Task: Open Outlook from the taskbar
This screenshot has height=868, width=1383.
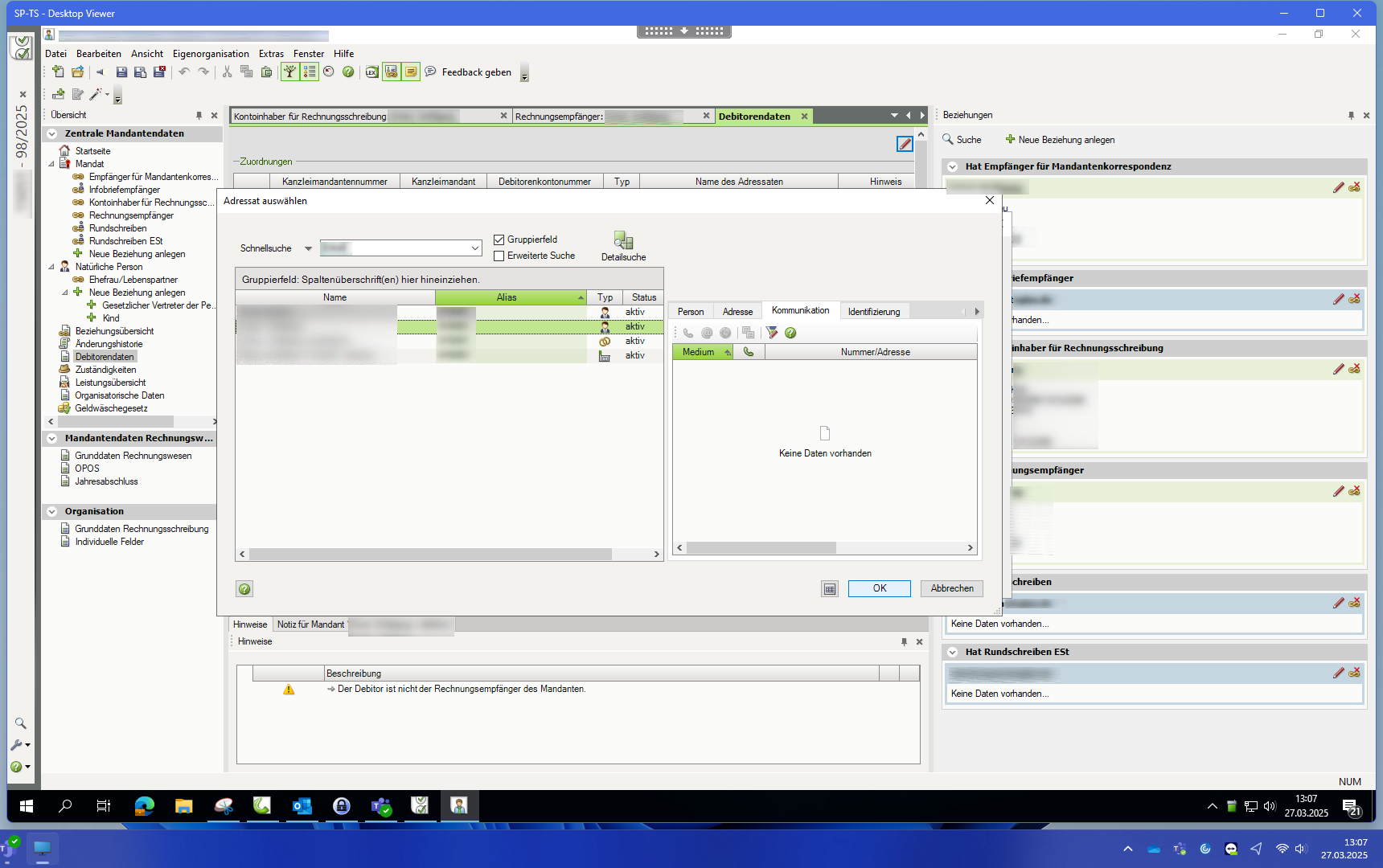Action: coord(302,806)
